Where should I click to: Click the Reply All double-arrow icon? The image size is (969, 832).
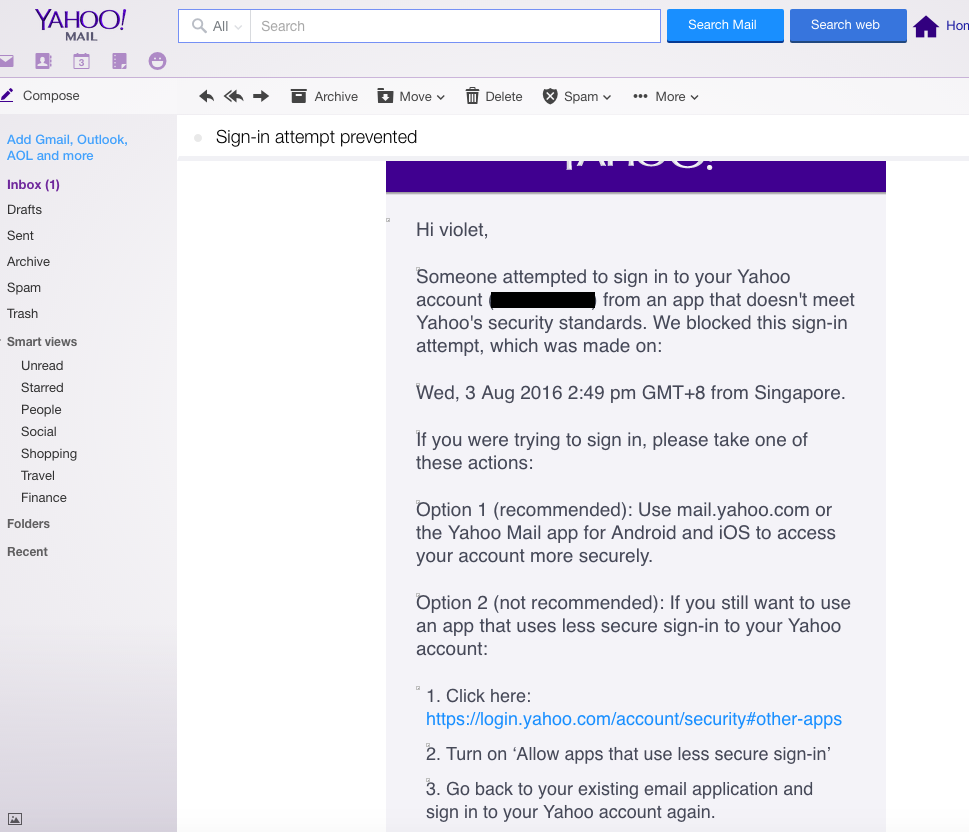tap(234, 96)
